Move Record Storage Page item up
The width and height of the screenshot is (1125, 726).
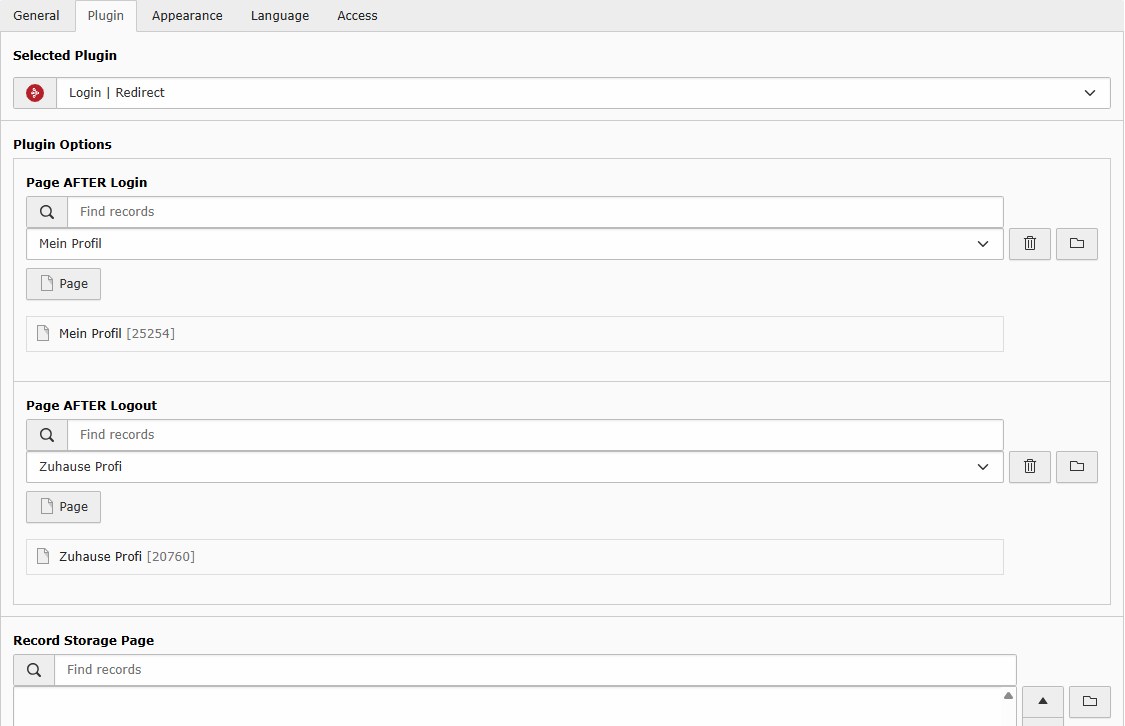point(1042,701)
